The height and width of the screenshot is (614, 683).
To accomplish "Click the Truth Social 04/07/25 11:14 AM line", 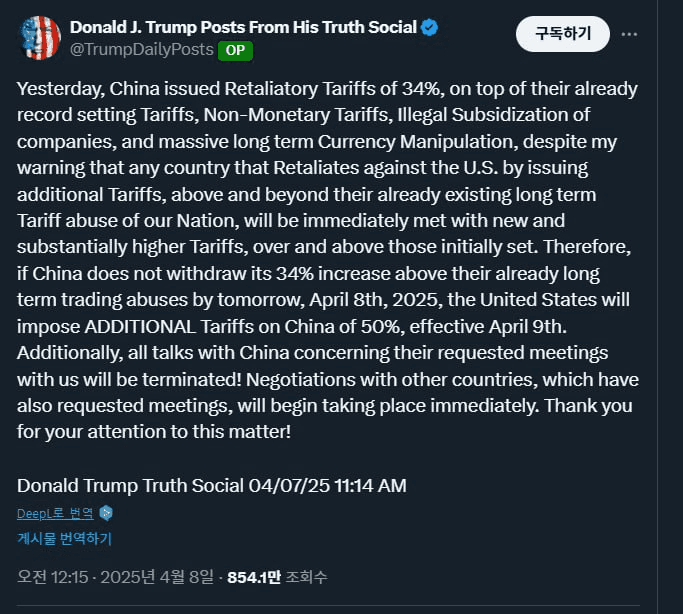I will tap(212, 486).
